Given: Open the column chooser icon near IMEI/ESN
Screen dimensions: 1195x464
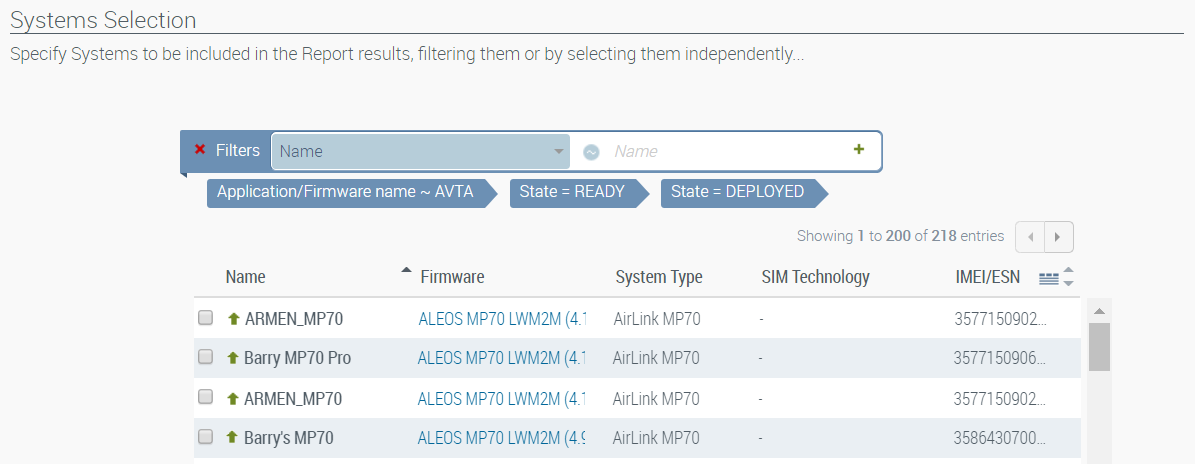Looking at the screenshot, I should click(1048, 278).
